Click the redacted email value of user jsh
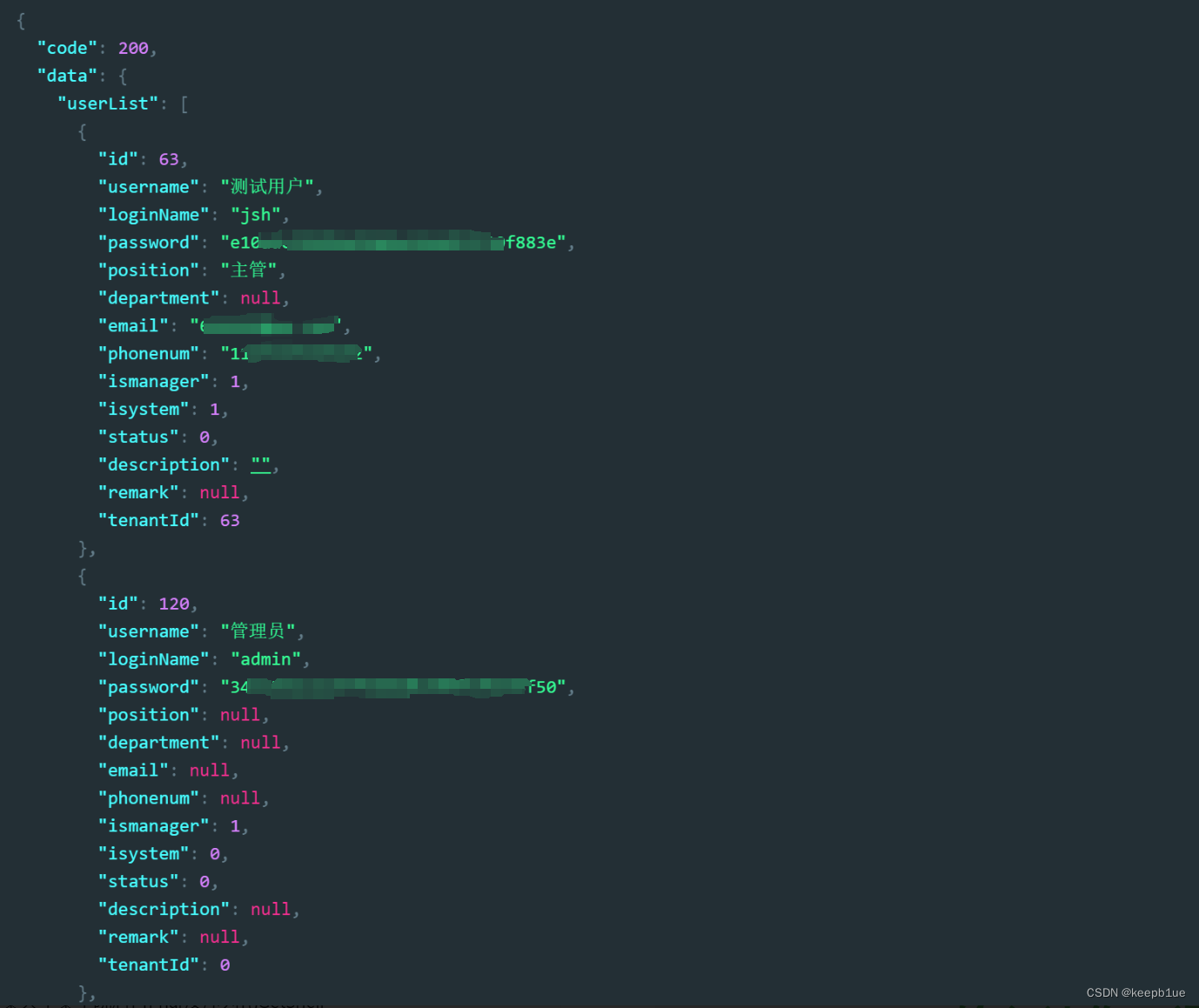Image resolution: width=1199 pixels, height=1008 pixels. point(266,326)
